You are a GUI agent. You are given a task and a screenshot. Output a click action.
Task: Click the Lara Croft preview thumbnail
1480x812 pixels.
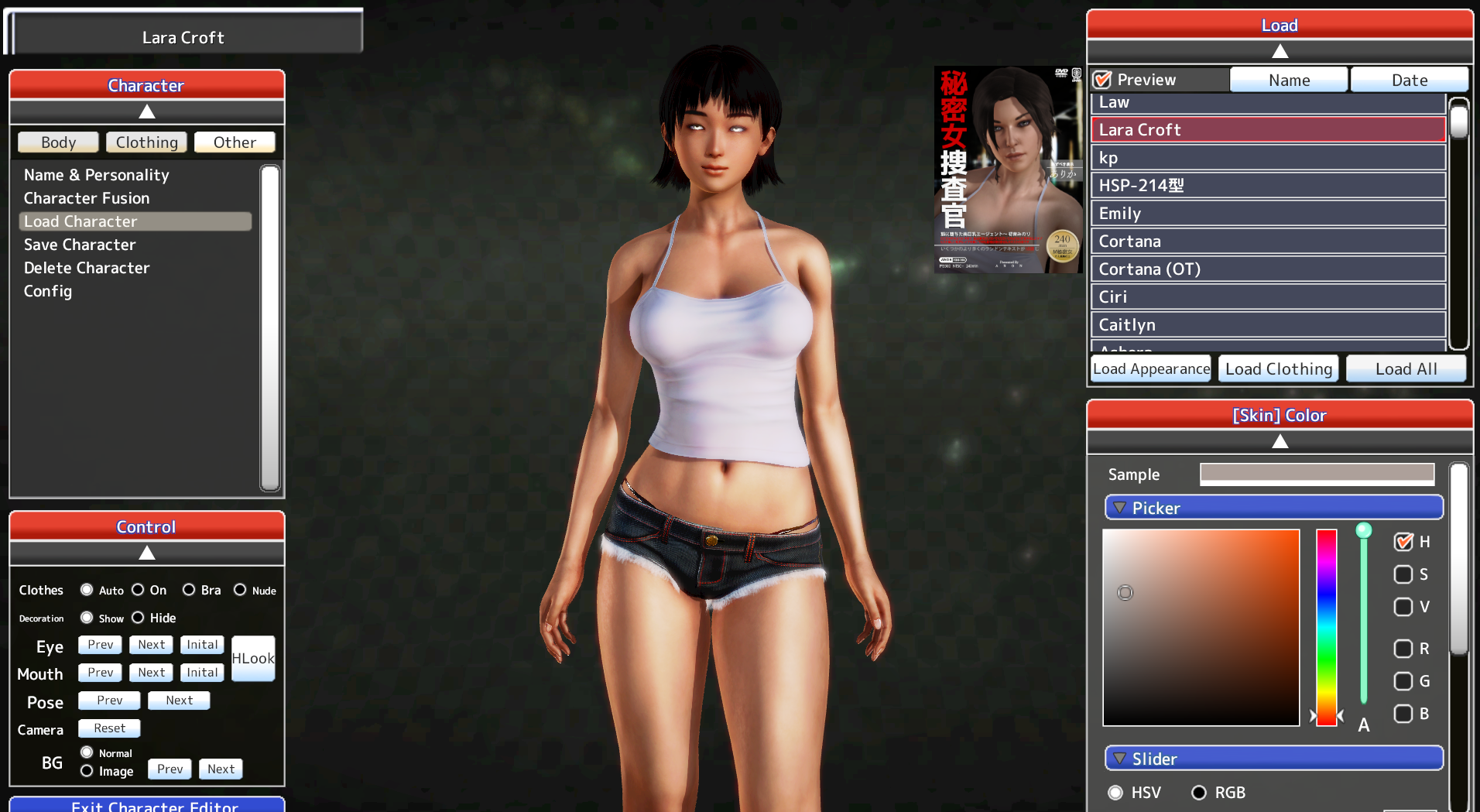(1009, 170)
